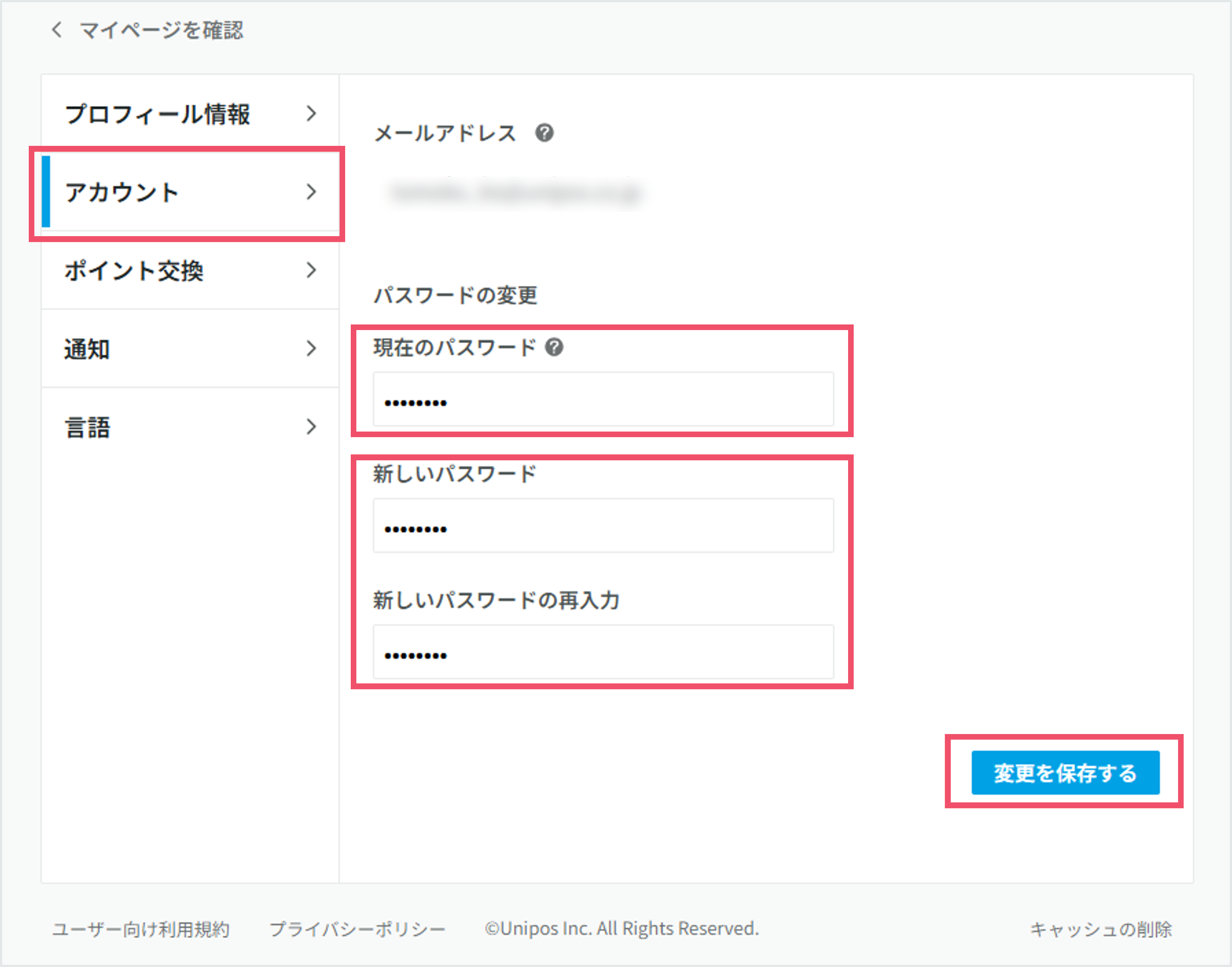Focus the 現在のパスワード input field
The height and width of the screenshot is (967, 1232).
pos(603,399)
